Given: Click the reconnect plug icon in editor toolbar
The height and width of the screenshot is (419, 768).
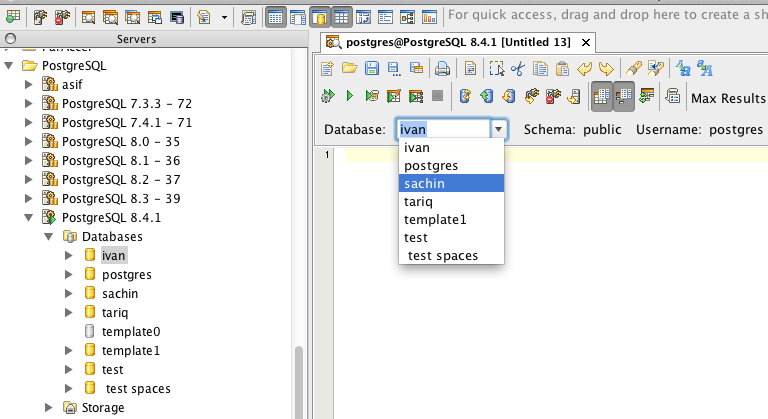Looking at the screenshot, I should click(x=531, y=96).
